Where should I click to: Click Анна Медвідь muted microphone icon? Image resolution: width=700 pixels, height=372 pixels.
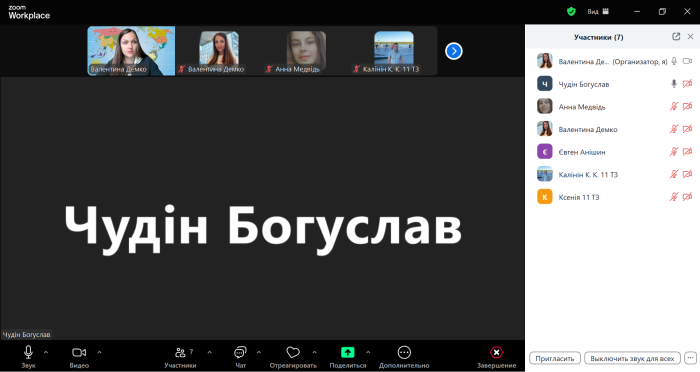[674, 106]
